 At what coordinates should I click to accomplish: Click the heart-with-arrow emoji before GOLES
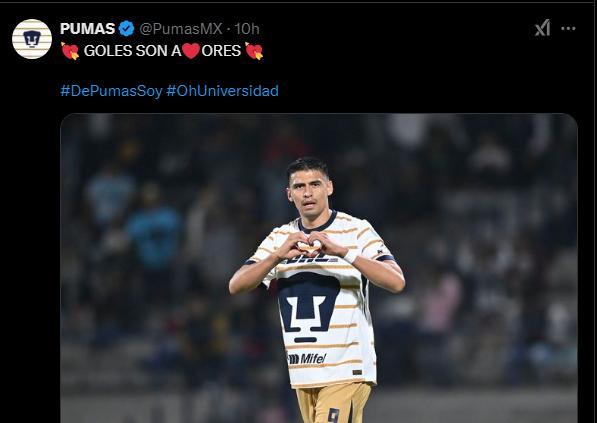(x=70, y=51)
